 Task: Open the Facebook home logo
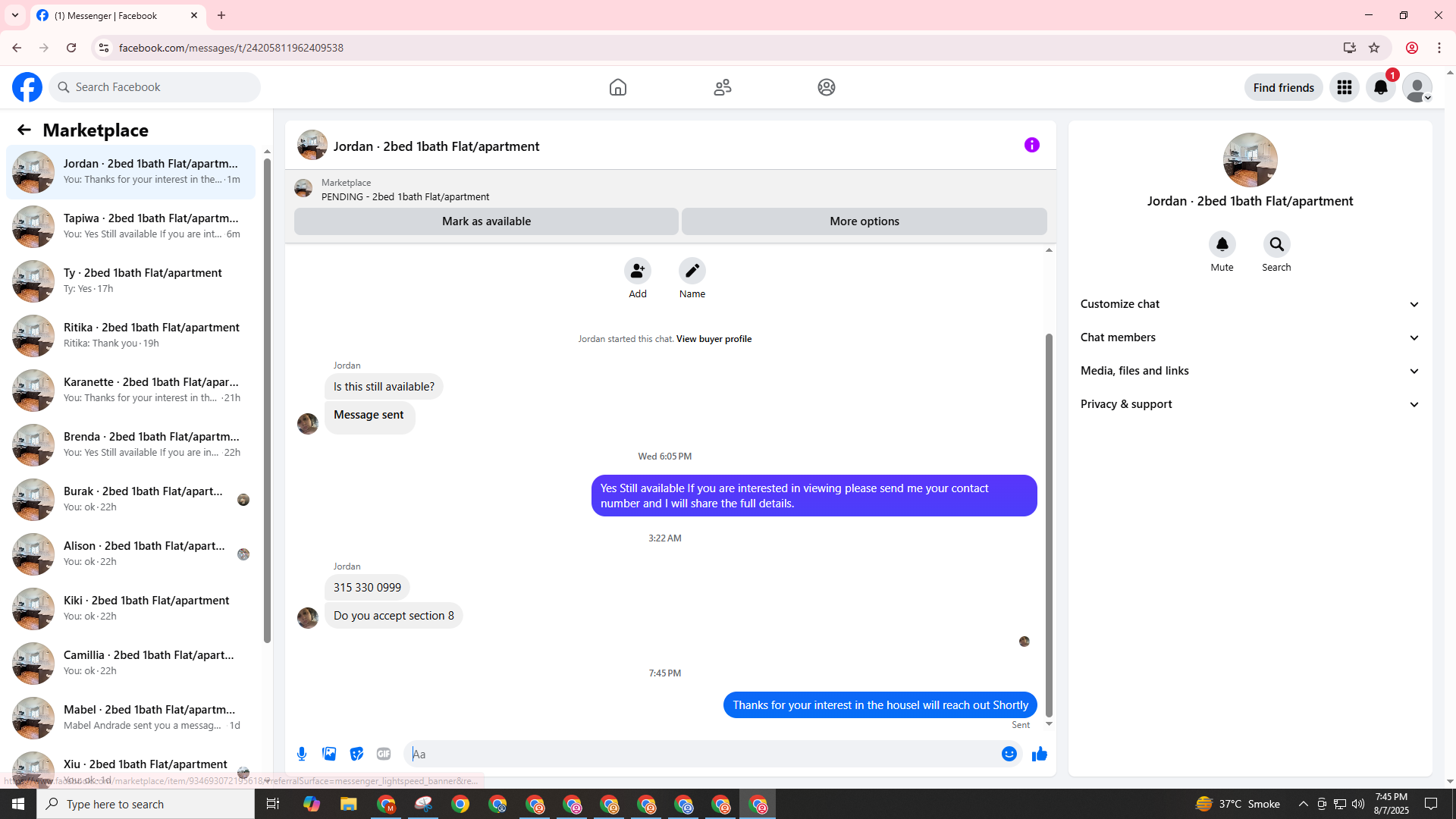(27, 87)
